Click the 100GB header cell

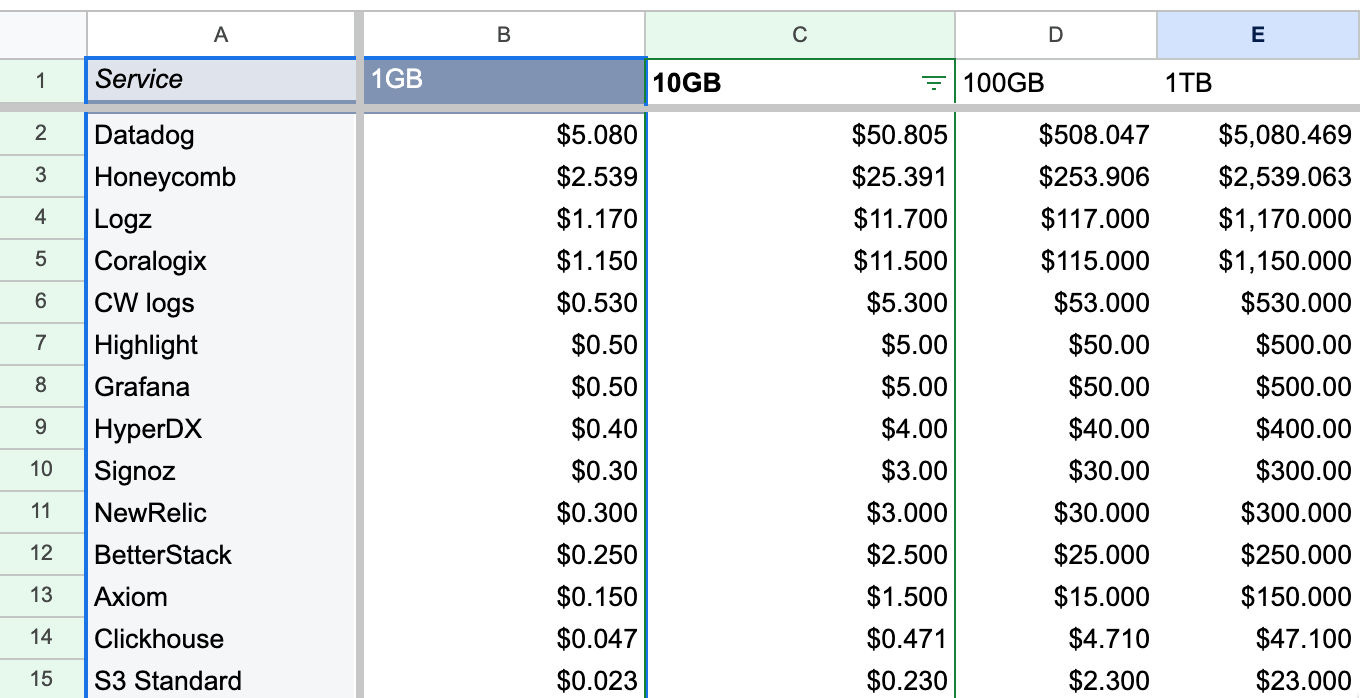coord(1056,80)
